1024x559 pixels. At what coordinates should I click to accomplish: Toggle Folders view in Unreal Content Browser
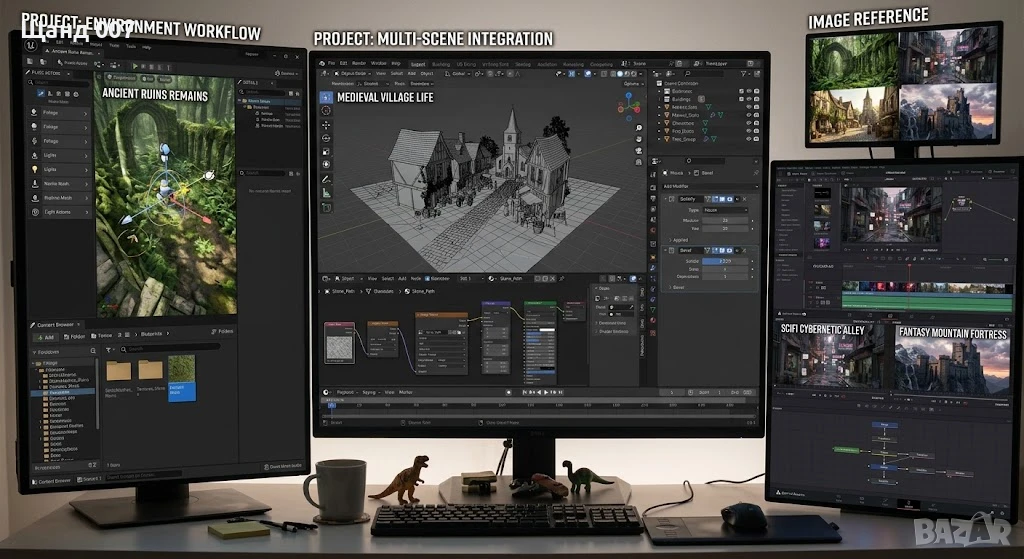(223, 332)
